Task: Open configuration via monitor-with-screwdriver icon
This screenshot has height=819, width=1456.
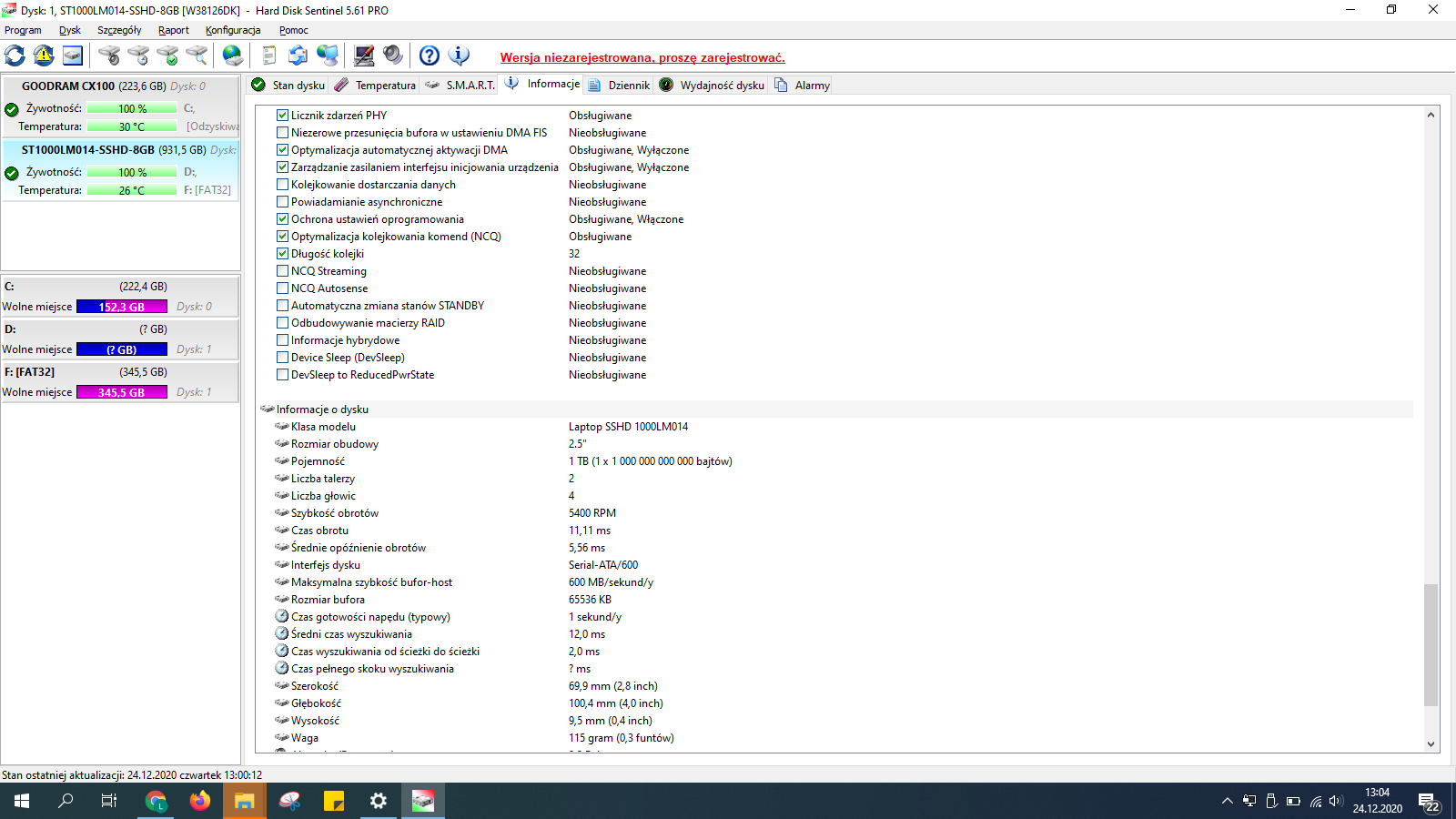Action: click(x=364, y=56)
